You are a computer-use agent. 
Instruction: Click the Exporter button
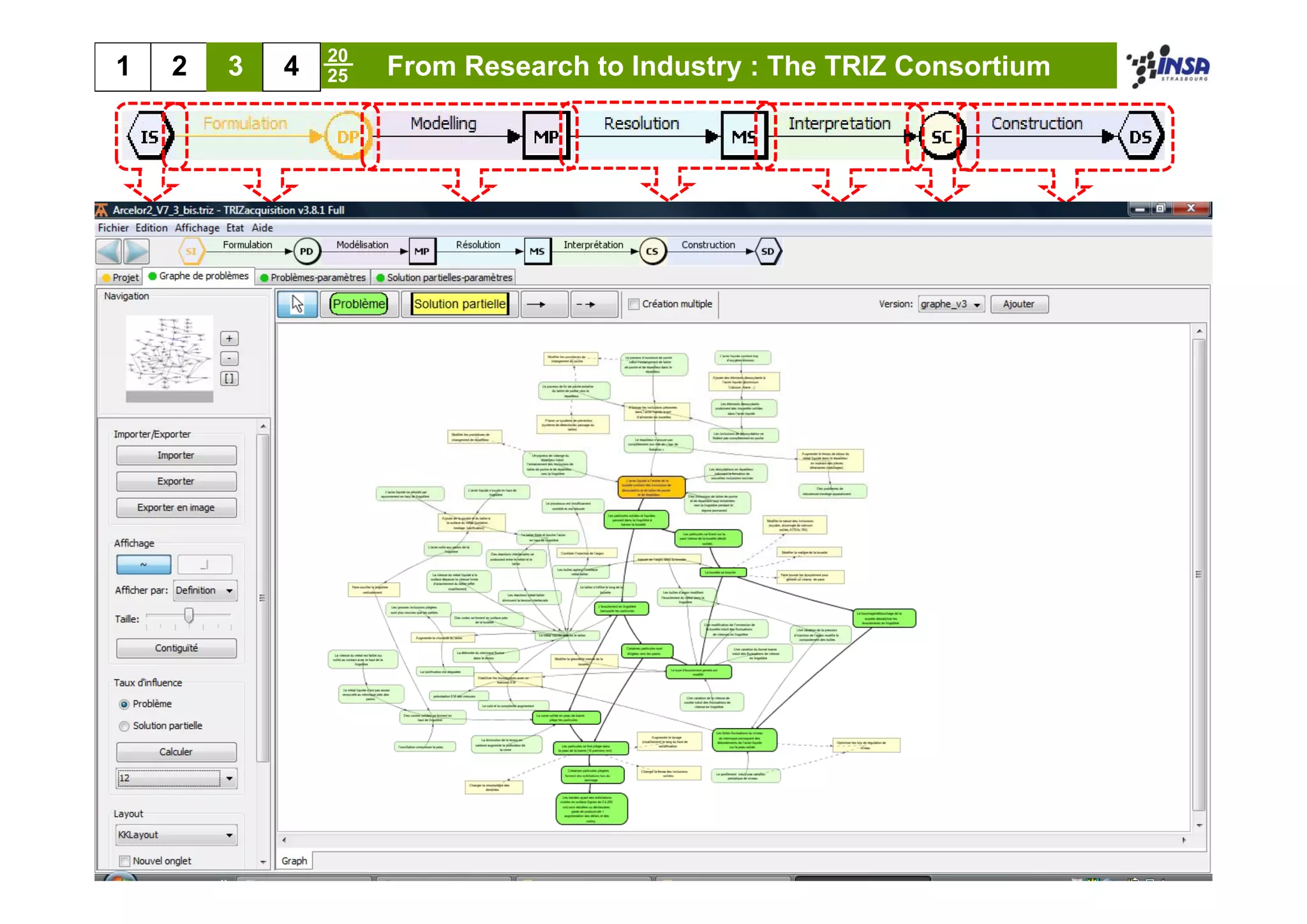click(176, 481)
